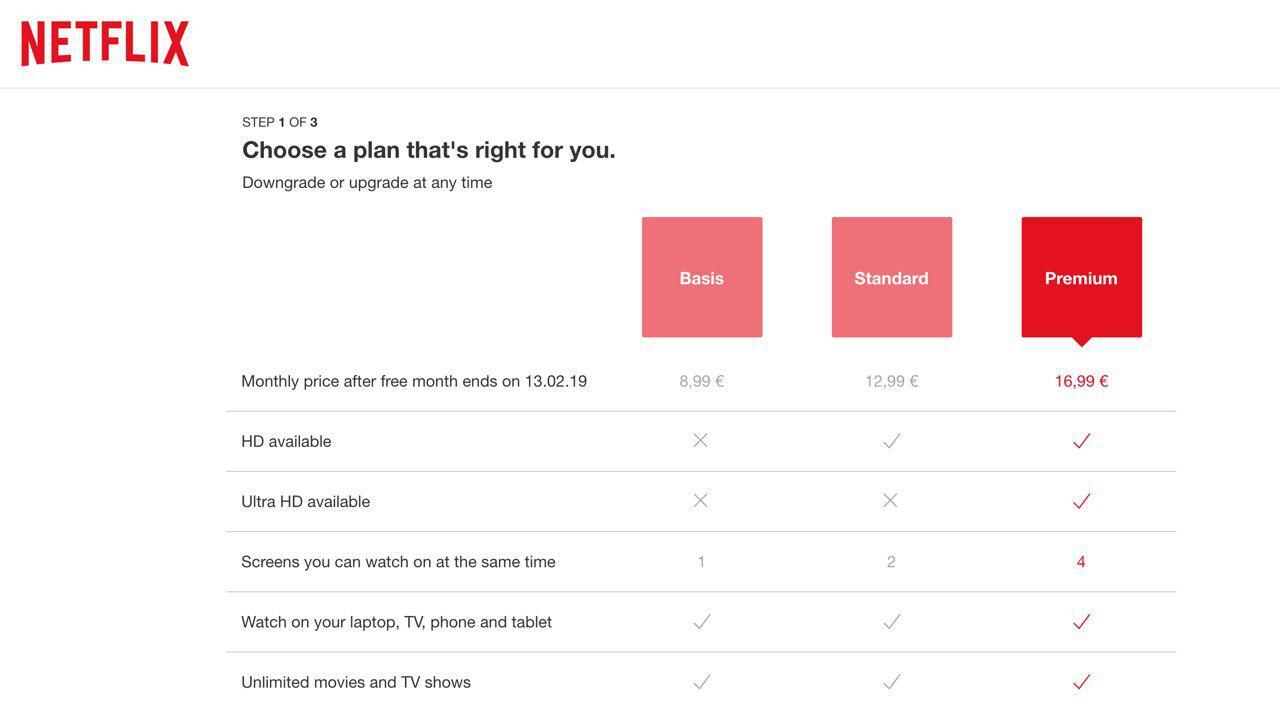This screenshot has height=709, width=1280.
Task: Click laptop/TV/phone checkmark under Standard
Action: point(892,622)
